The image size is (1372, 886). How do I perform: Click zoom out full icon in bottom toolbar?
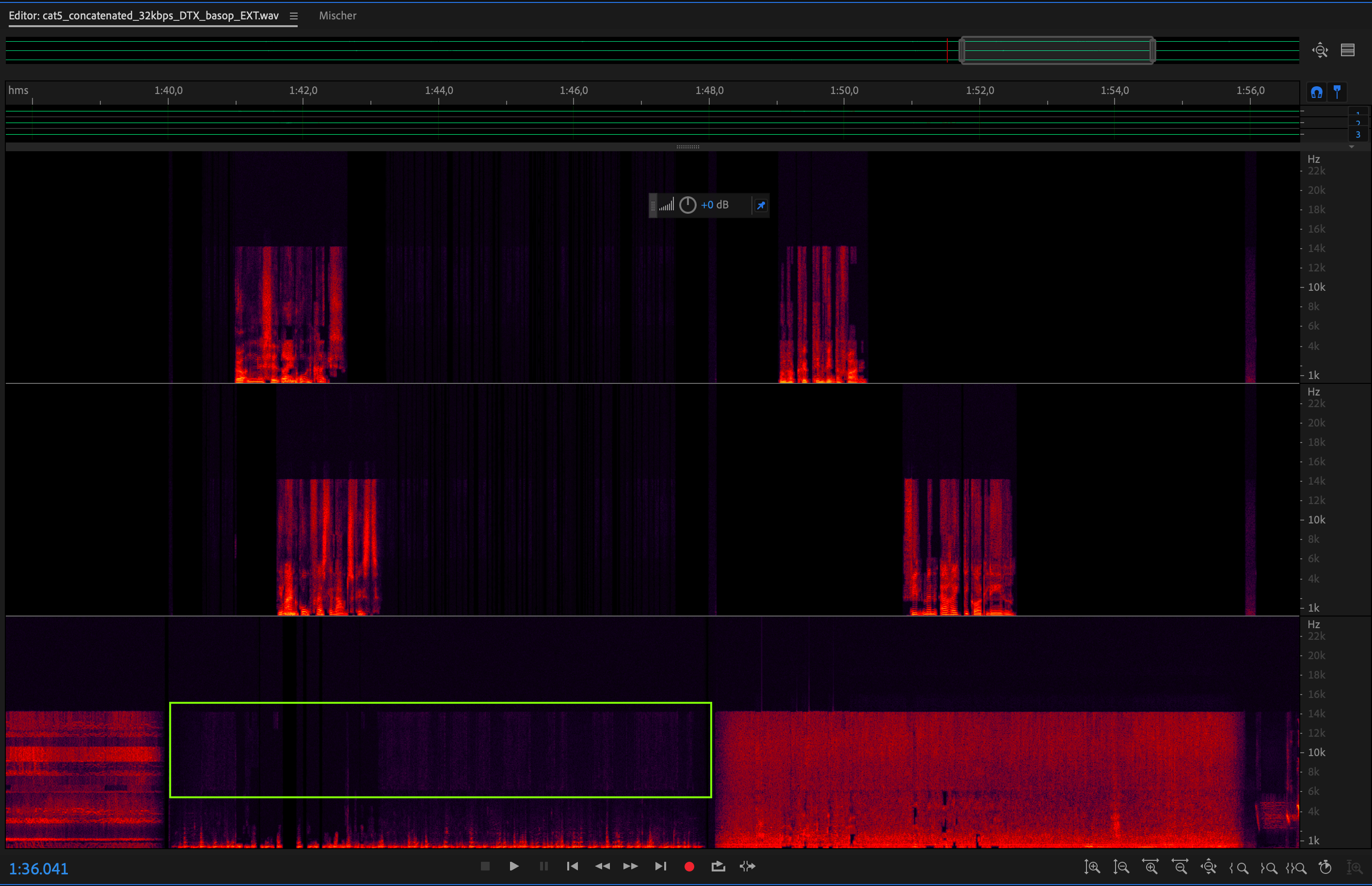[1209, 867]
